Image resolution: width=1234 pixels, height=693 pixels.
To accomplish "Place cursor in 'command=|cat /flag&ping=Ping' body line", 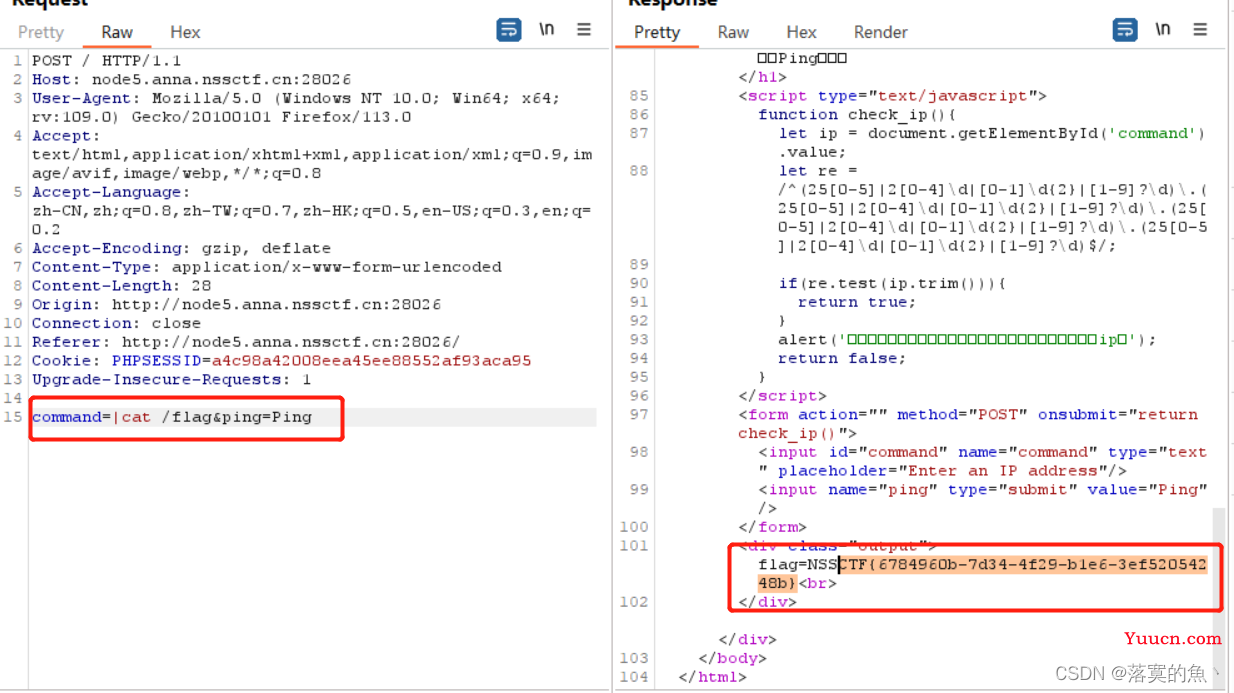I will tap(172, 417).
